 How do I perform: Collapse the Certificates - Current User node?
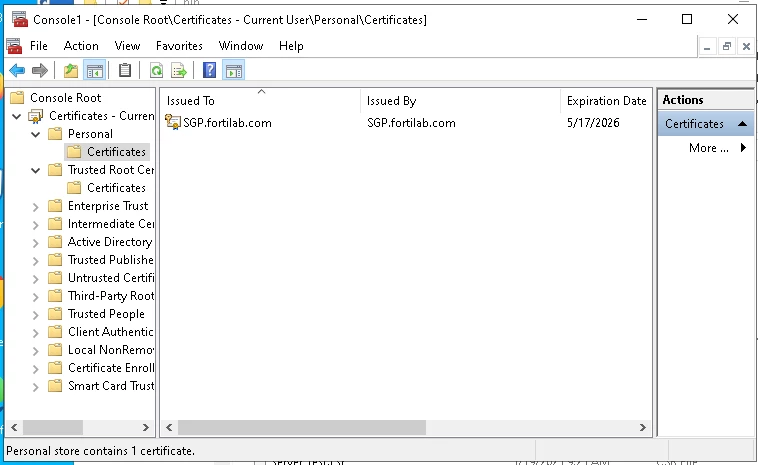(x=16, y=116)
